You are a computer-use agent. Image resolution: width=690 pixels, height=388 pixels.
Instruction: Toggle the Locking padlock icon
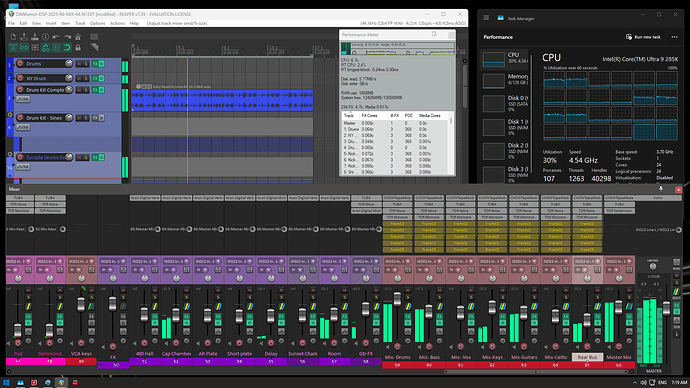(78, 48)
